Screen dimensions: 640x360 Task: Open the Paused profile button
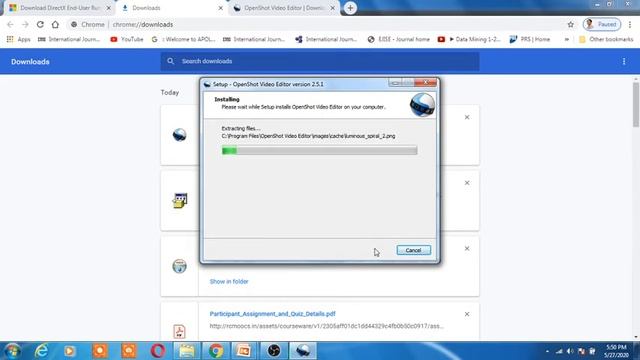point(602,24)
